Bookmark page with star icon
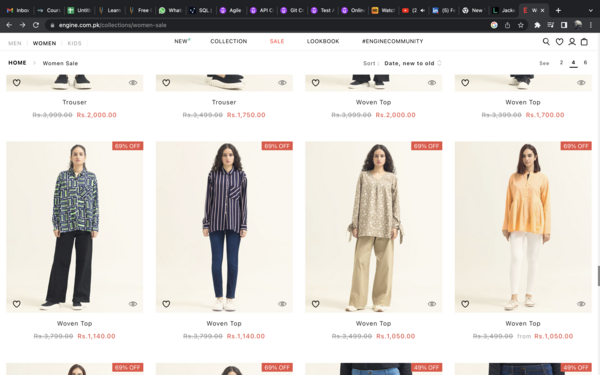This screenshot has width=600, height=375. pyautogui.click(x=520, y=25)
